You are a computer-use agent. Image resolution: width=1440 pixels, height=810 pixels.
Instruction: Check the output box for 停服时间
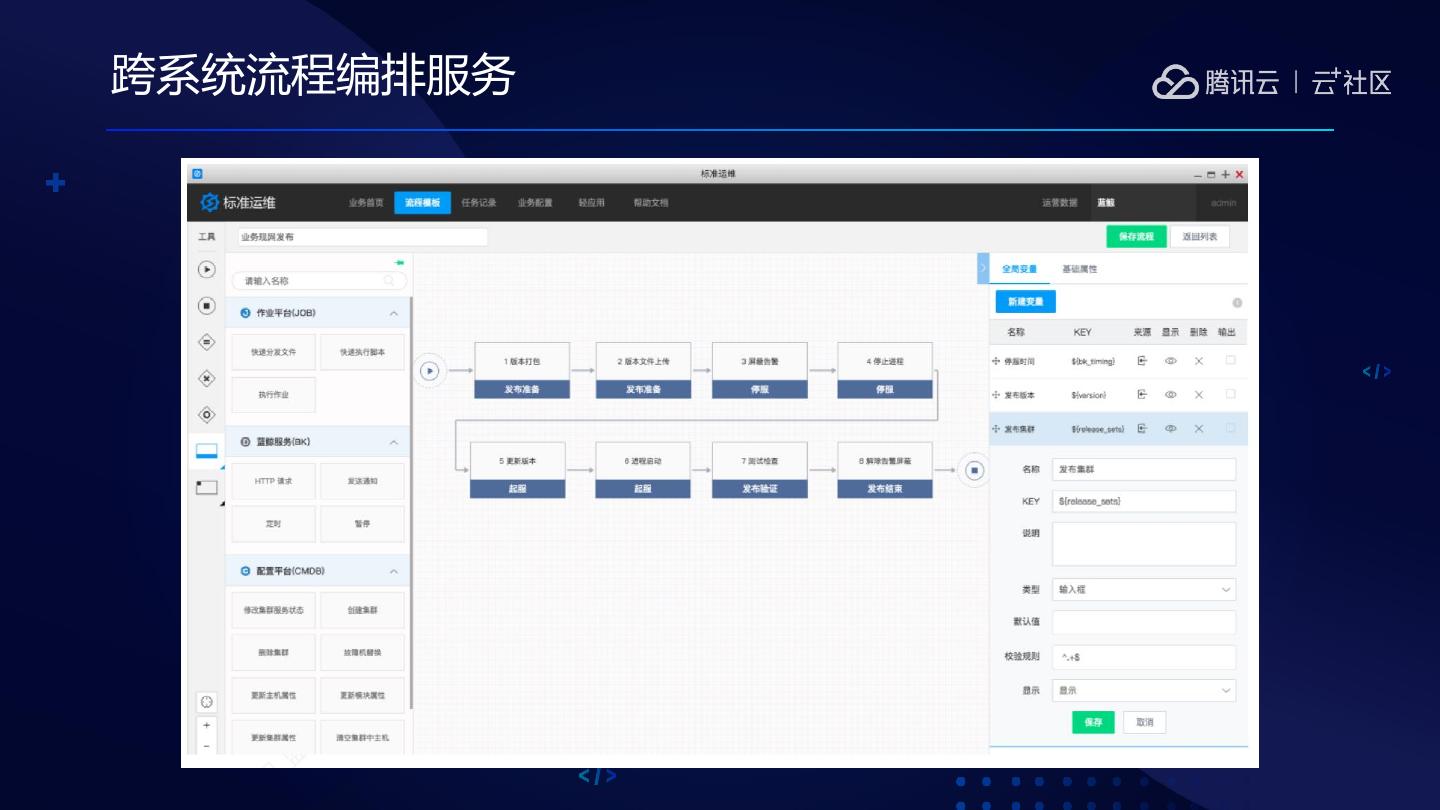coord(1230,360)
